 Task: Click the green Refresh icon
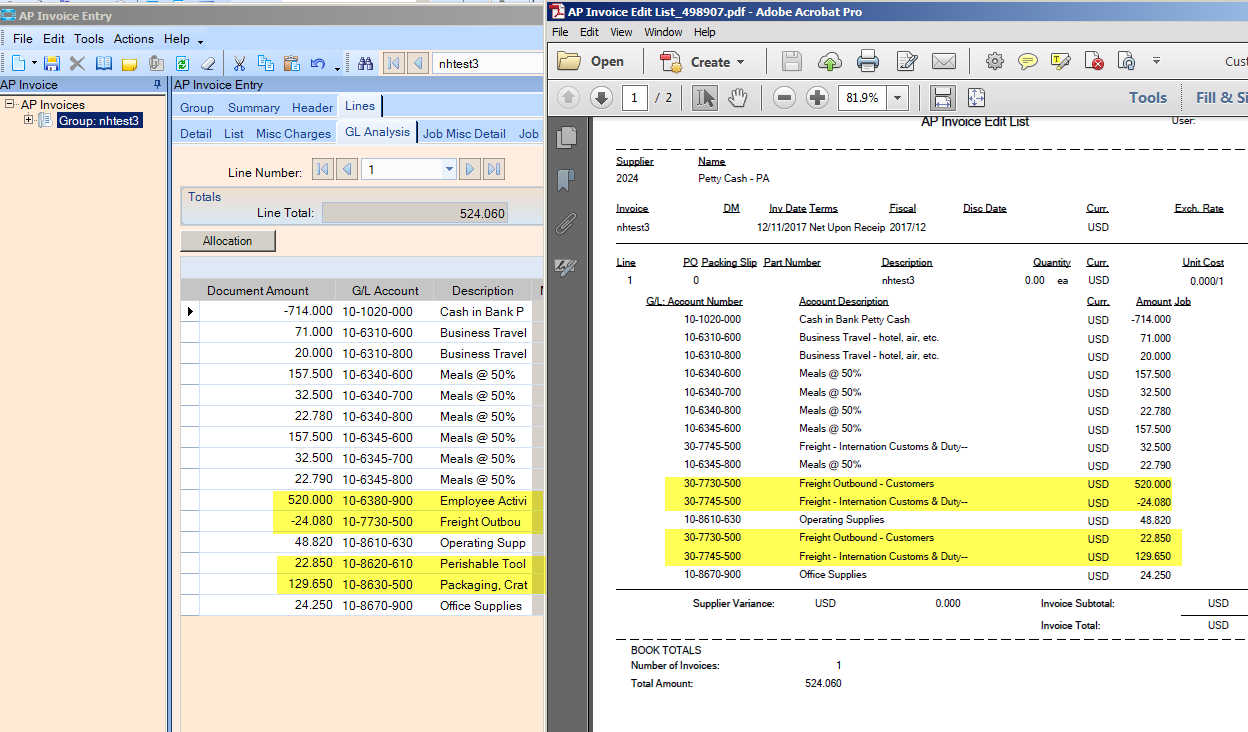click(x=182, y=63)
